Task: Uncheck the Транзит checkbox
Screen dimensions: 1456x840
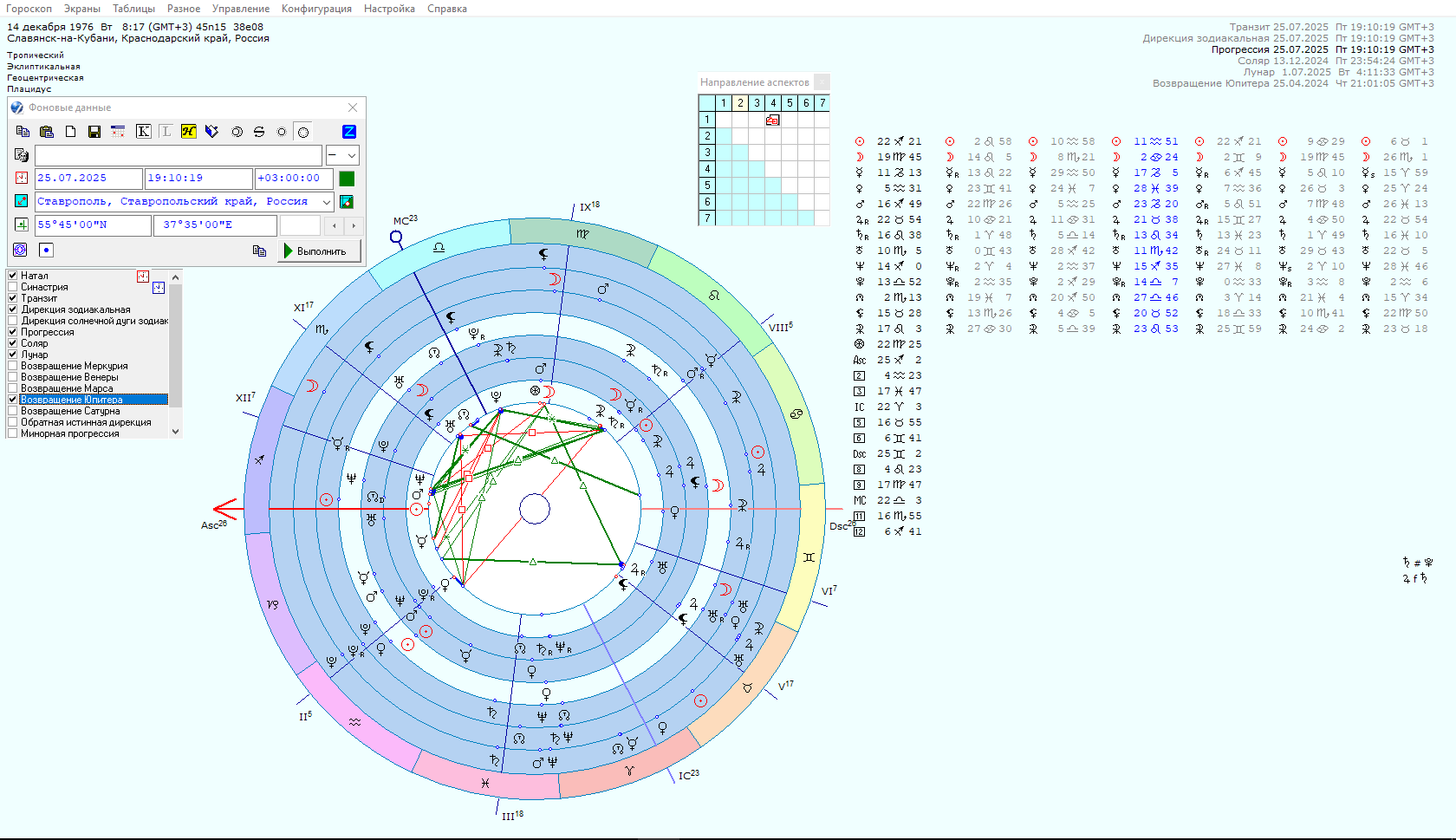Action: click(13, 298)
